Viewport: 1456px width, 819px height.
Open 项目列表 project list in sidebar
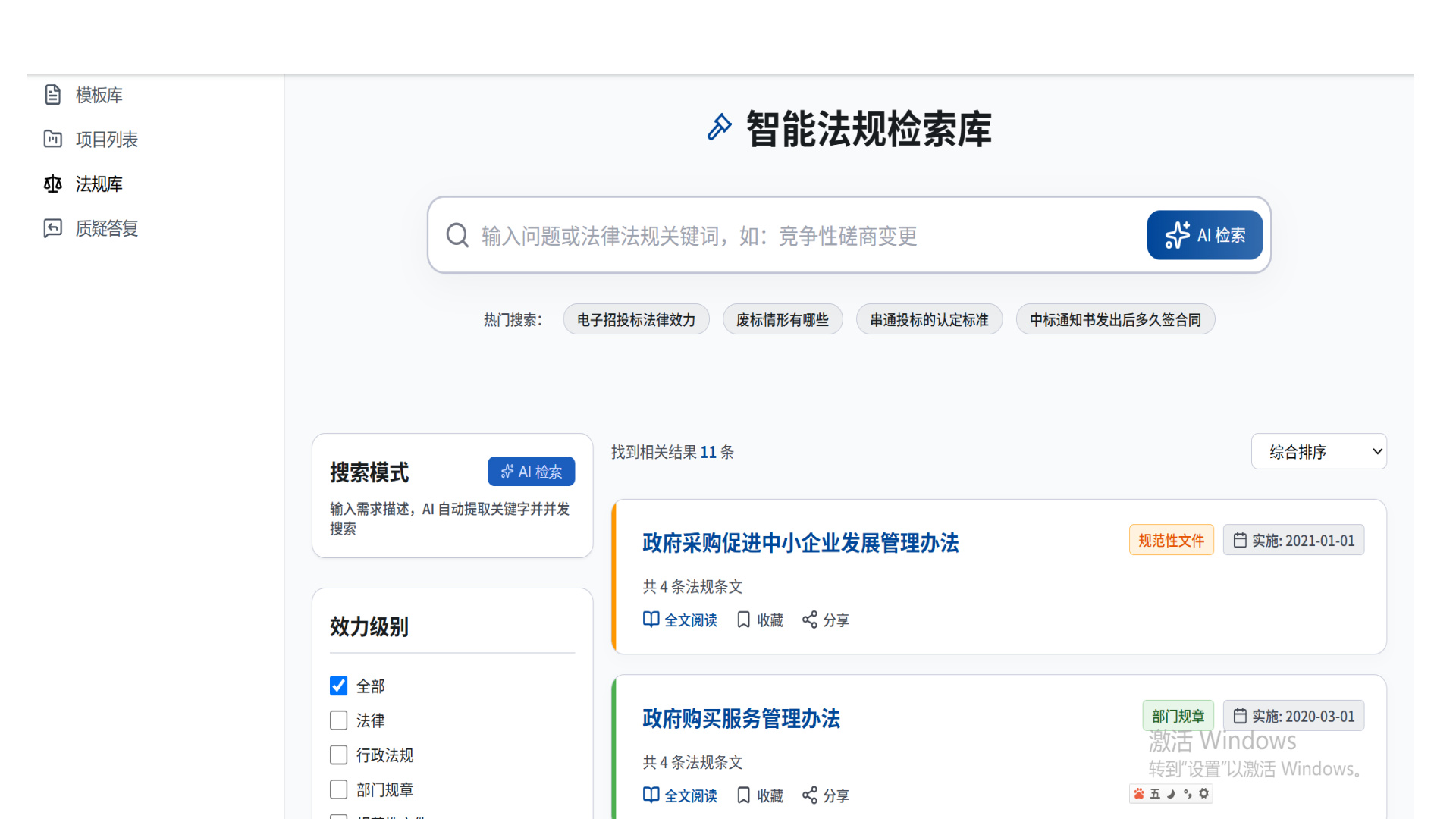click(106, 140)
